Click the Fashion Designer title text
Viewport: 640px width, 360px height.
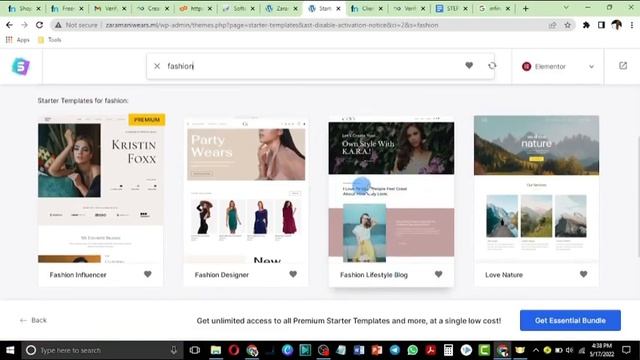(222, 275)
